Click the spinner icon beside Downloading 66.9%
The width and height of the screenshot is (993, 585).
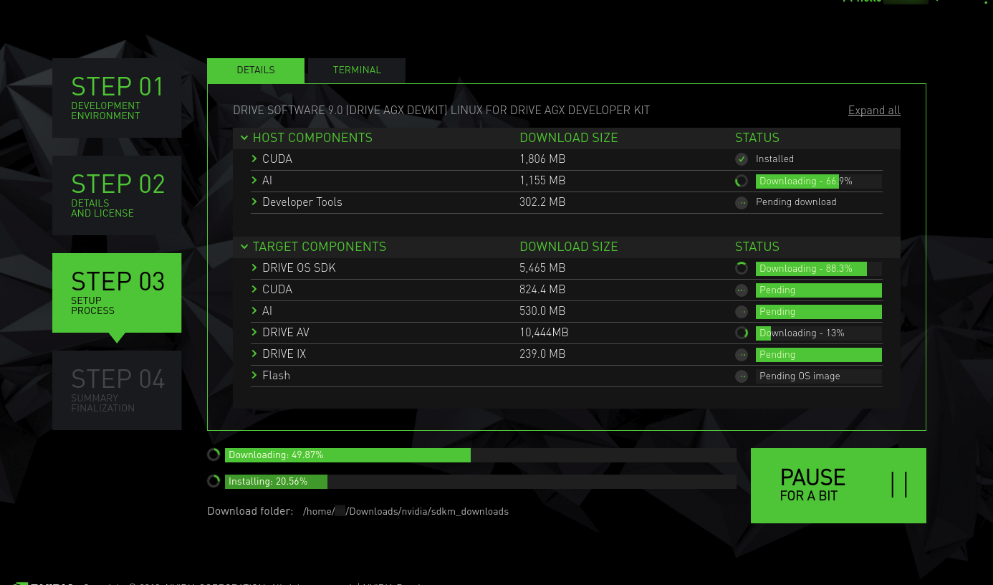coord(742,181)
